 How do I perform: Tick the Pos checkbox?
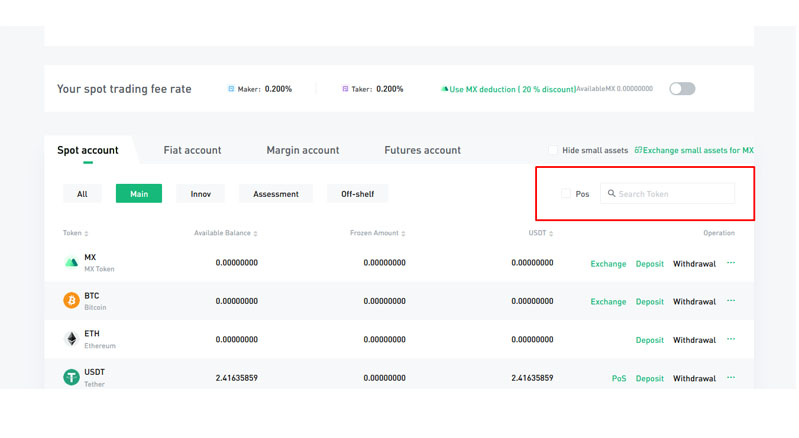[566, 194]
